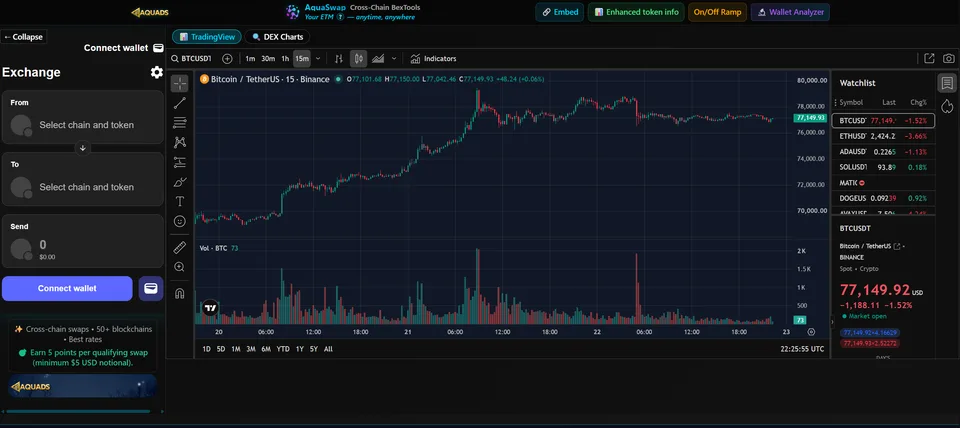The image size is (960, 428).
Task: Open the hotlists flame icon
Action: click(947, 106)
